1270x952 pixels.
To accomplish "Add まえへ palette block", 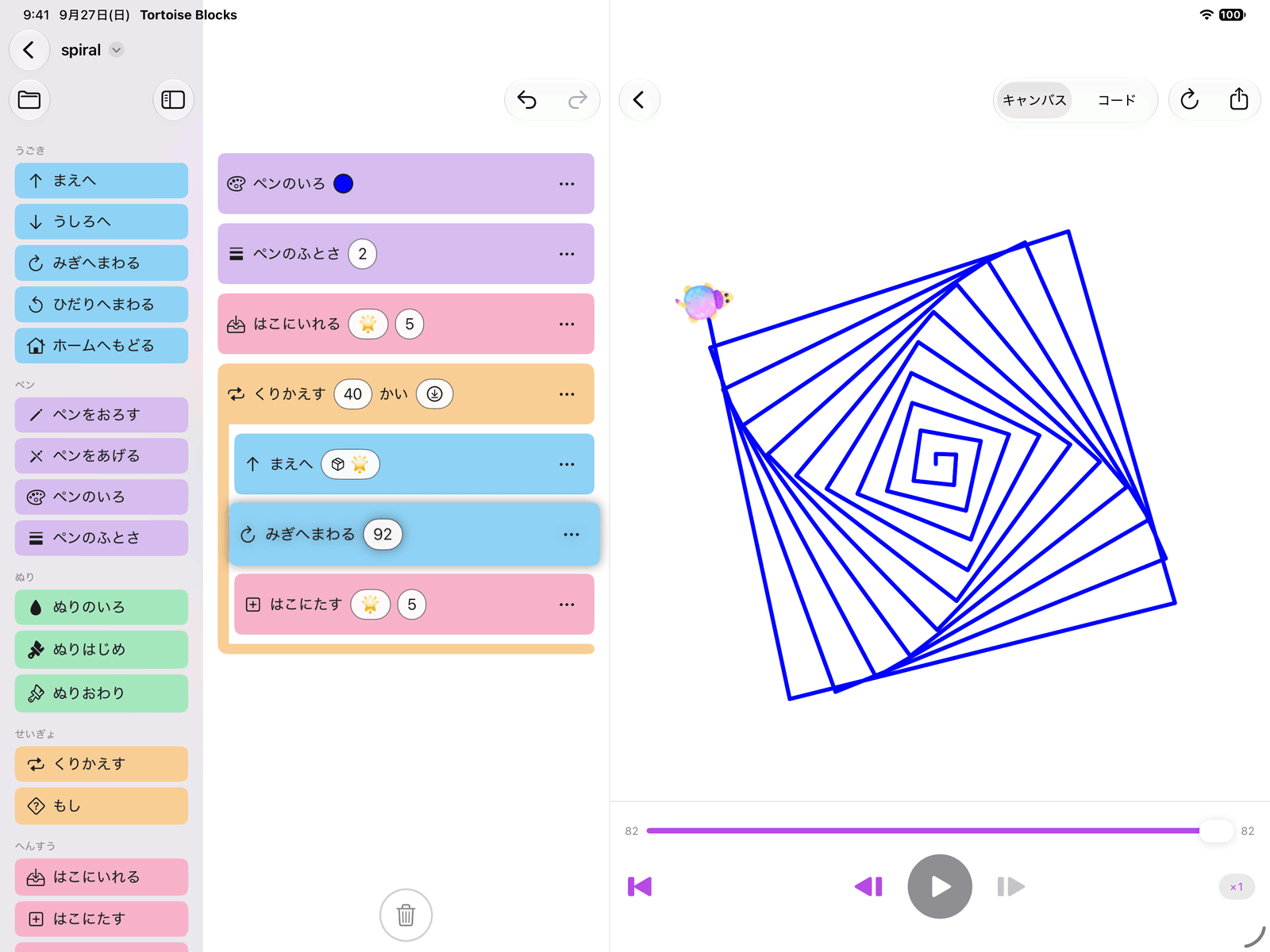I will [x=102, y=181].
